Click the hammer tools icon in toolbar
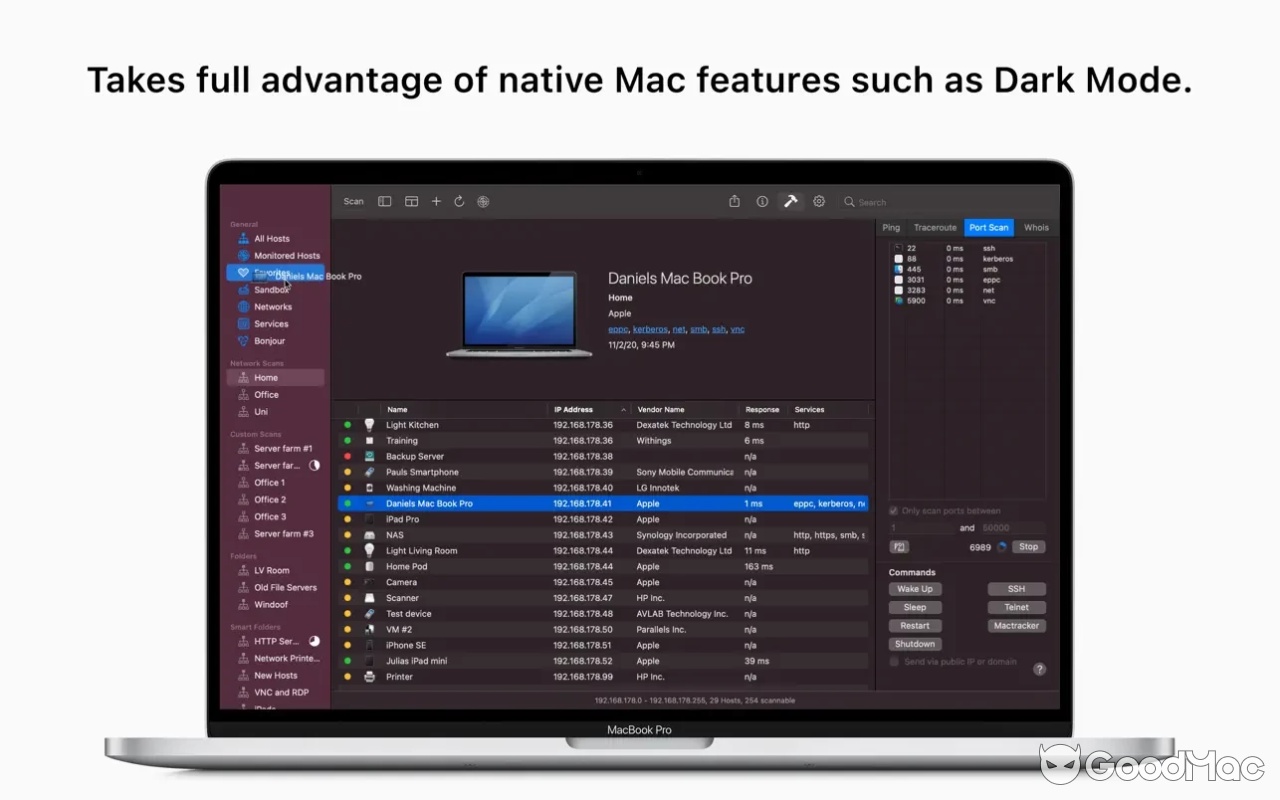Viewport: 1280px width, 800px height. (790, 201)
